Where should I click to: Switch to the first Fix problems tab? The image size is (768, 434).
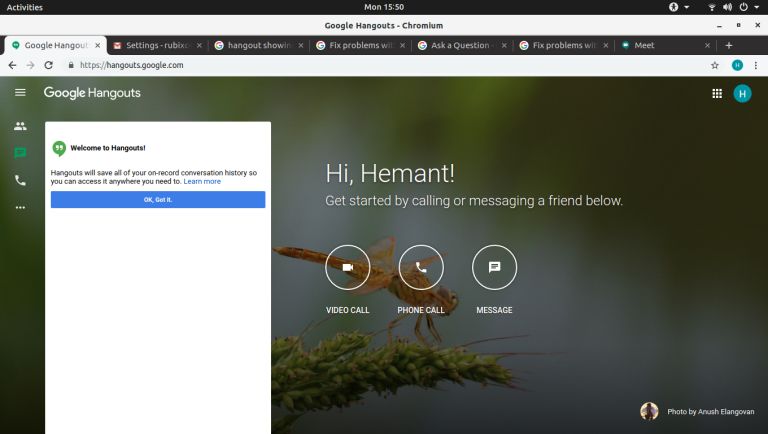(x=360, y=45)
